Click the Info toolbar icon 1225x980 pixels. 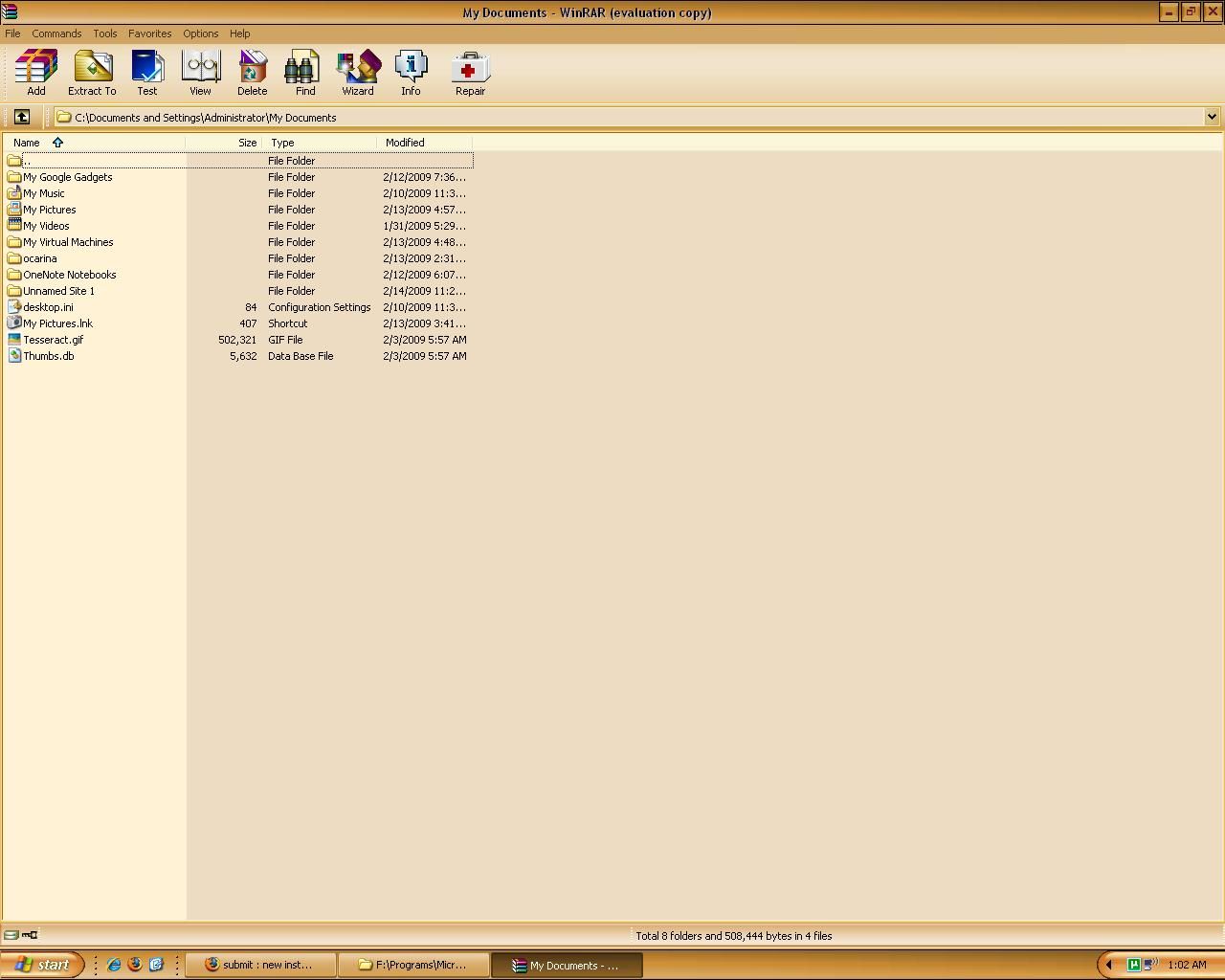411,72
